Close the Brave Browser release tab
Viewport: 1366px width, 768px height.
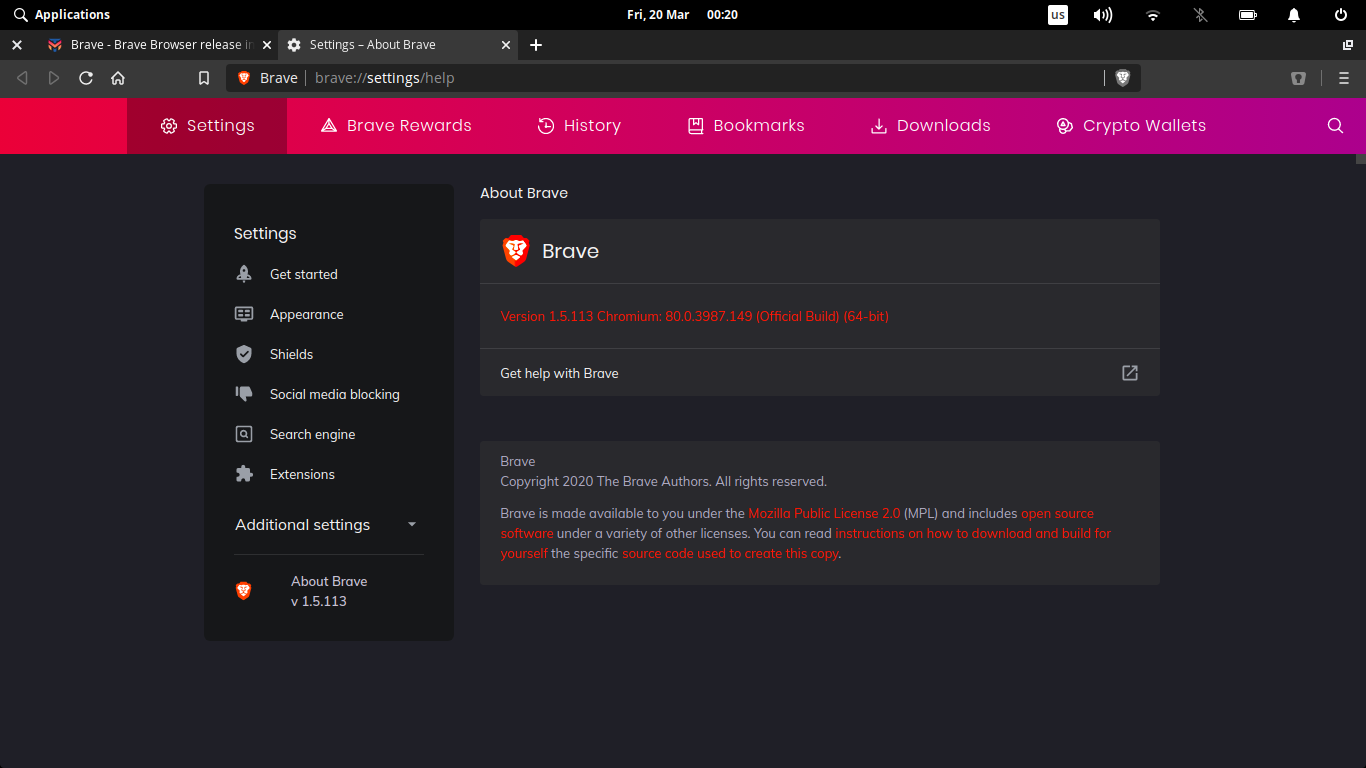(x=267, y=45)
